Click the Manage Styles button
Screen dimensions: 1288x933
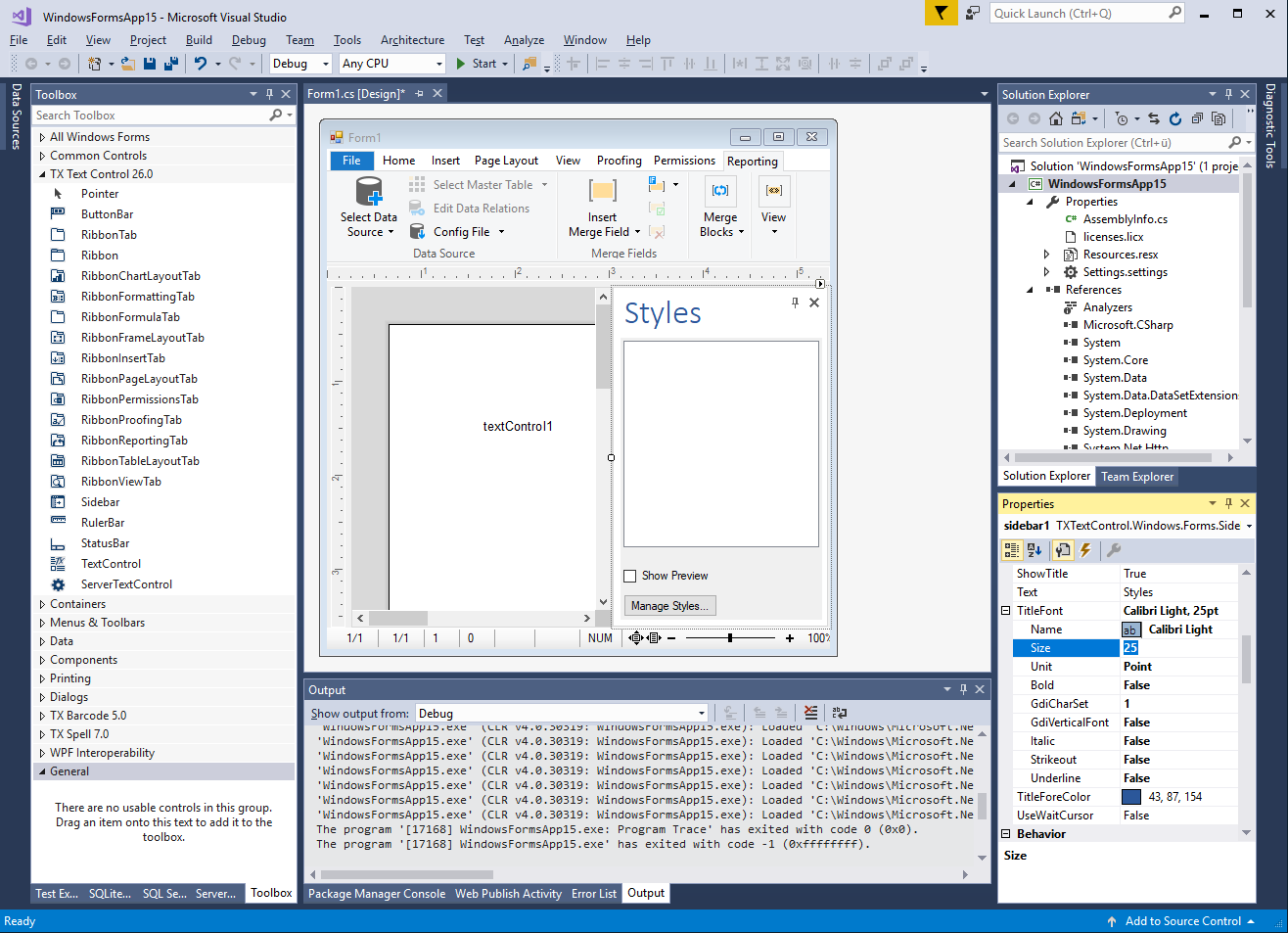pyautogui.click(x=670, y=606)
